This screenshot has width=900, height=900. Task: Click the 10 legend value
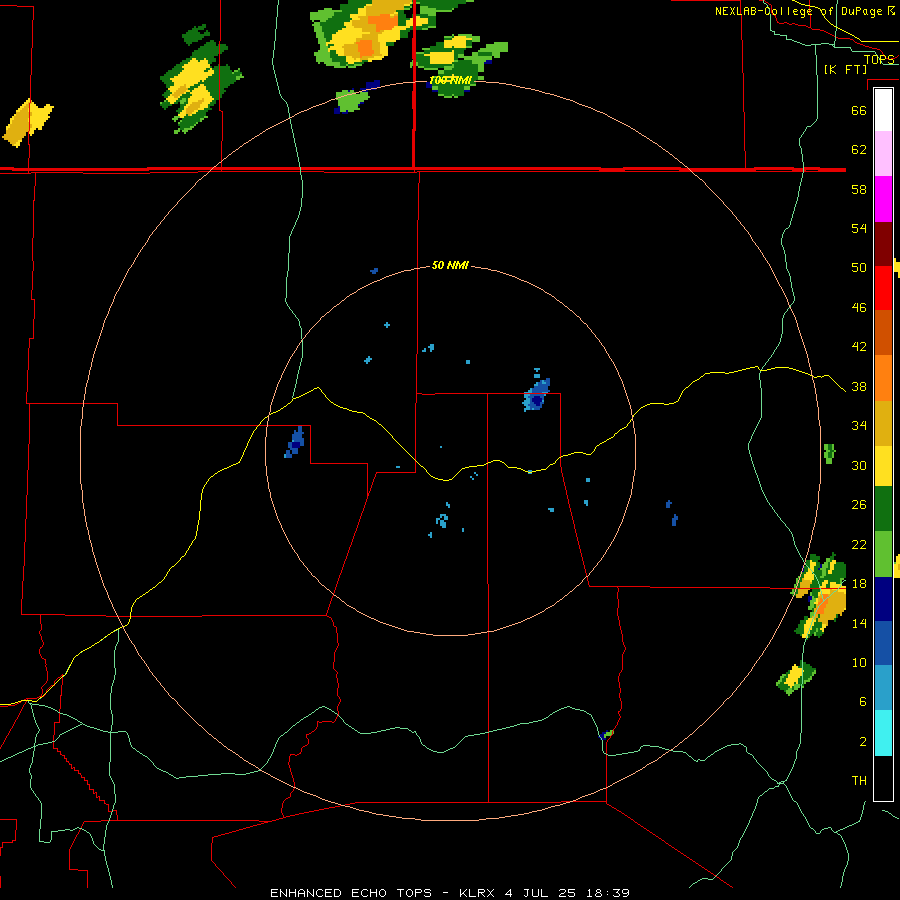coord(859,663)
